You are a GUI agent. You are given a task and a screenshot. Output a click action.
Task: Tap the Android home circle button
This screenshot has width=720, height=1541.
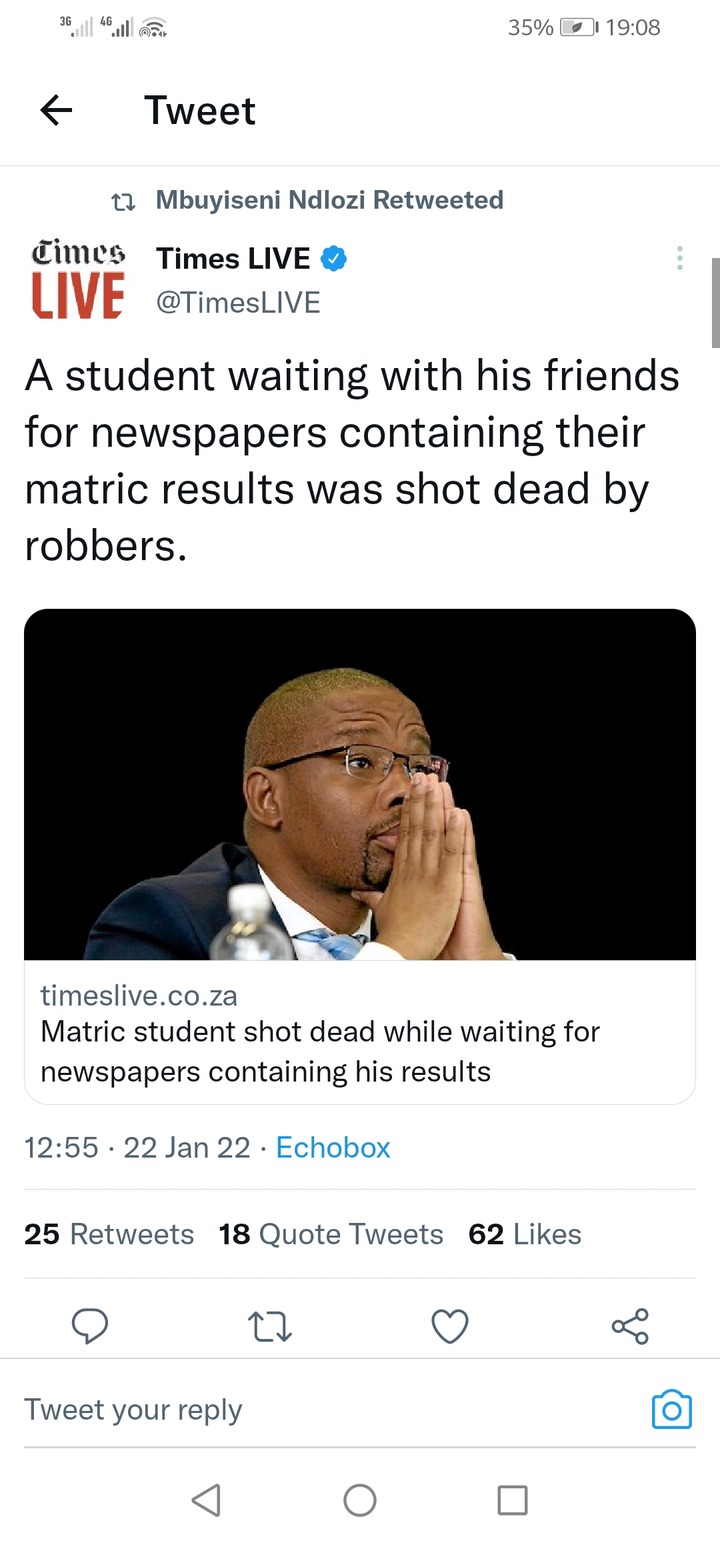click(x=360, y=1500)
